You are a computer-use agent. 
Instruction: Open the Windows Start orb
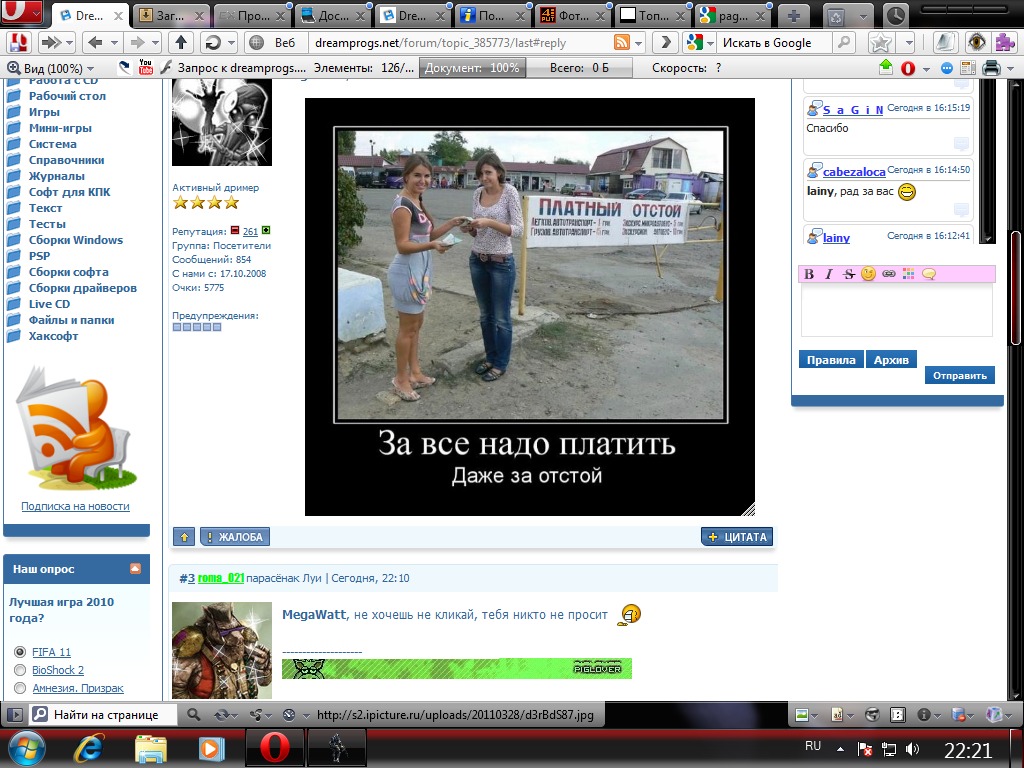[x=26, y=748]
